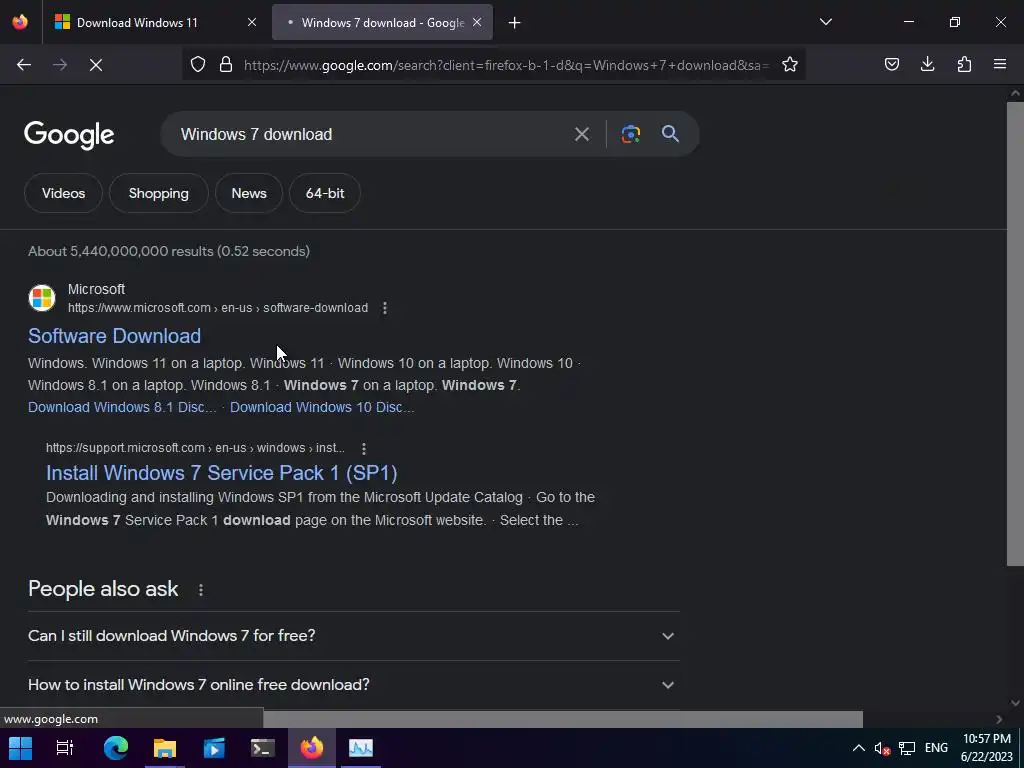
Task: Focus the browser address bar URL
Action: pyautogui.click(x=506, y=65)
